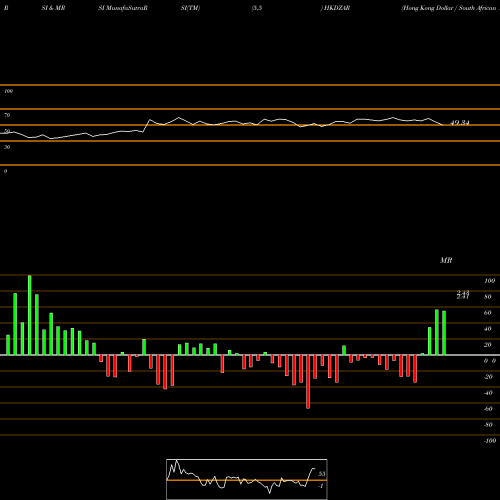This screenshot has width=500, height=500.
Task: Click the MR axis label -60
Action: click(488, 409)
